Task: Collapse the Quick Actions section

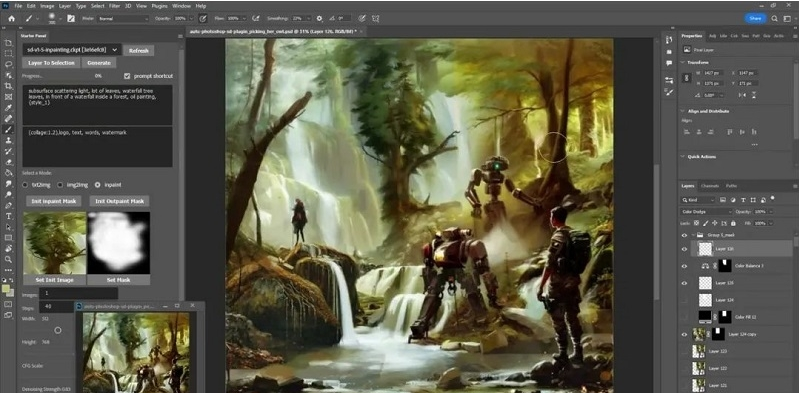Action: (x=683, y=157)
